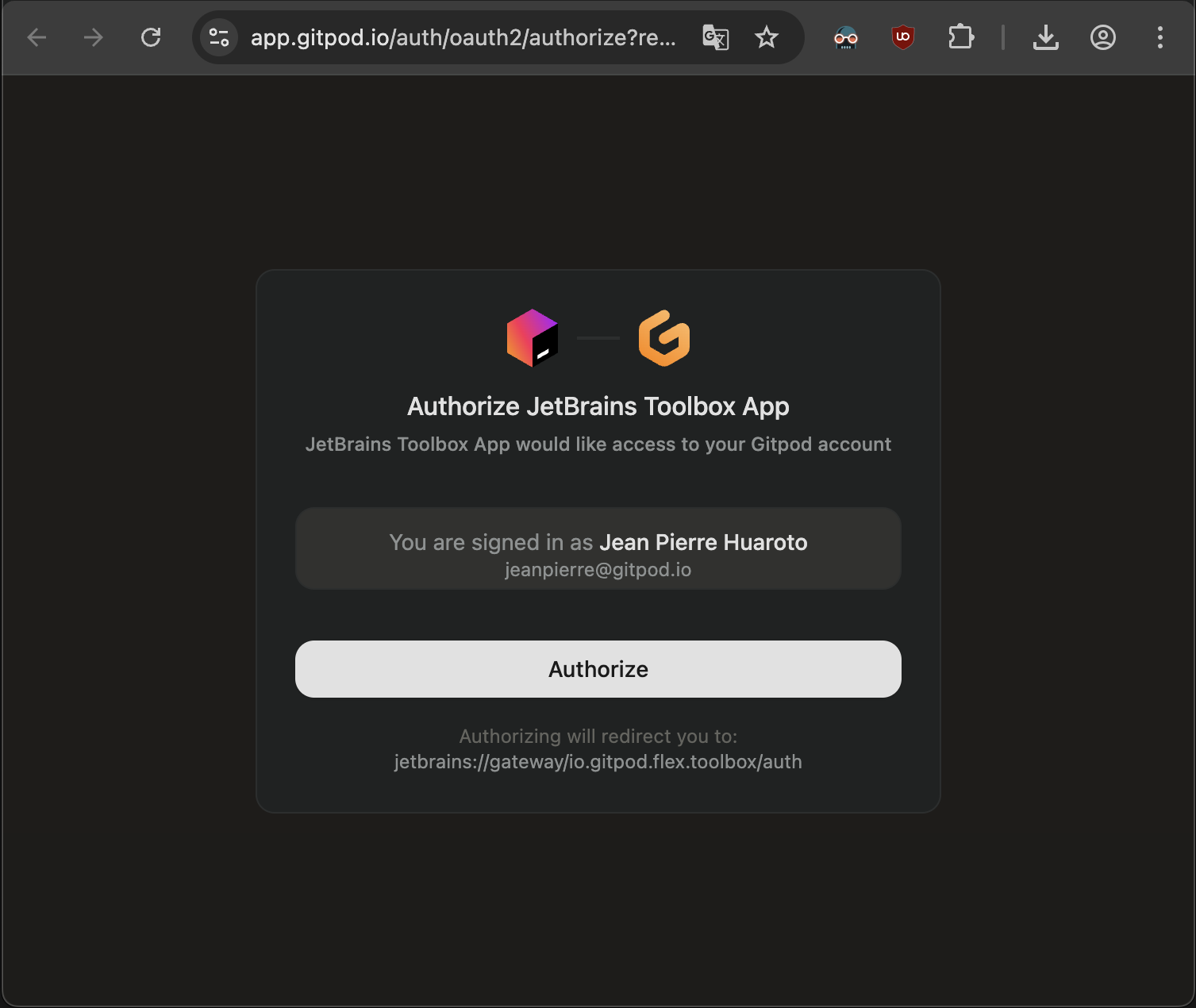Bookmark this page with star icon
The image size is (1196, 1008).
(x=767, y=37)
